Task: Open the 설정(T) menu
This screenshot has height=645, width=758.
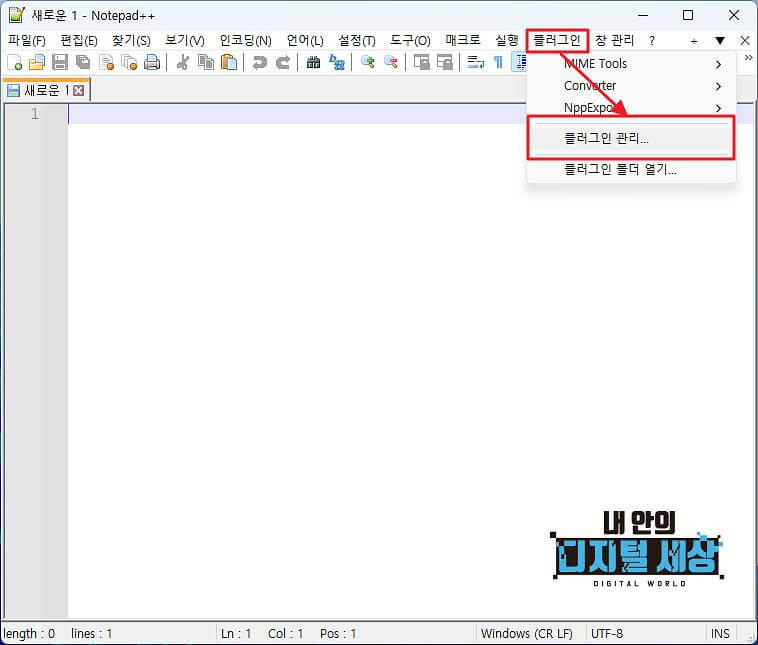Action: (x=357, y=41)
